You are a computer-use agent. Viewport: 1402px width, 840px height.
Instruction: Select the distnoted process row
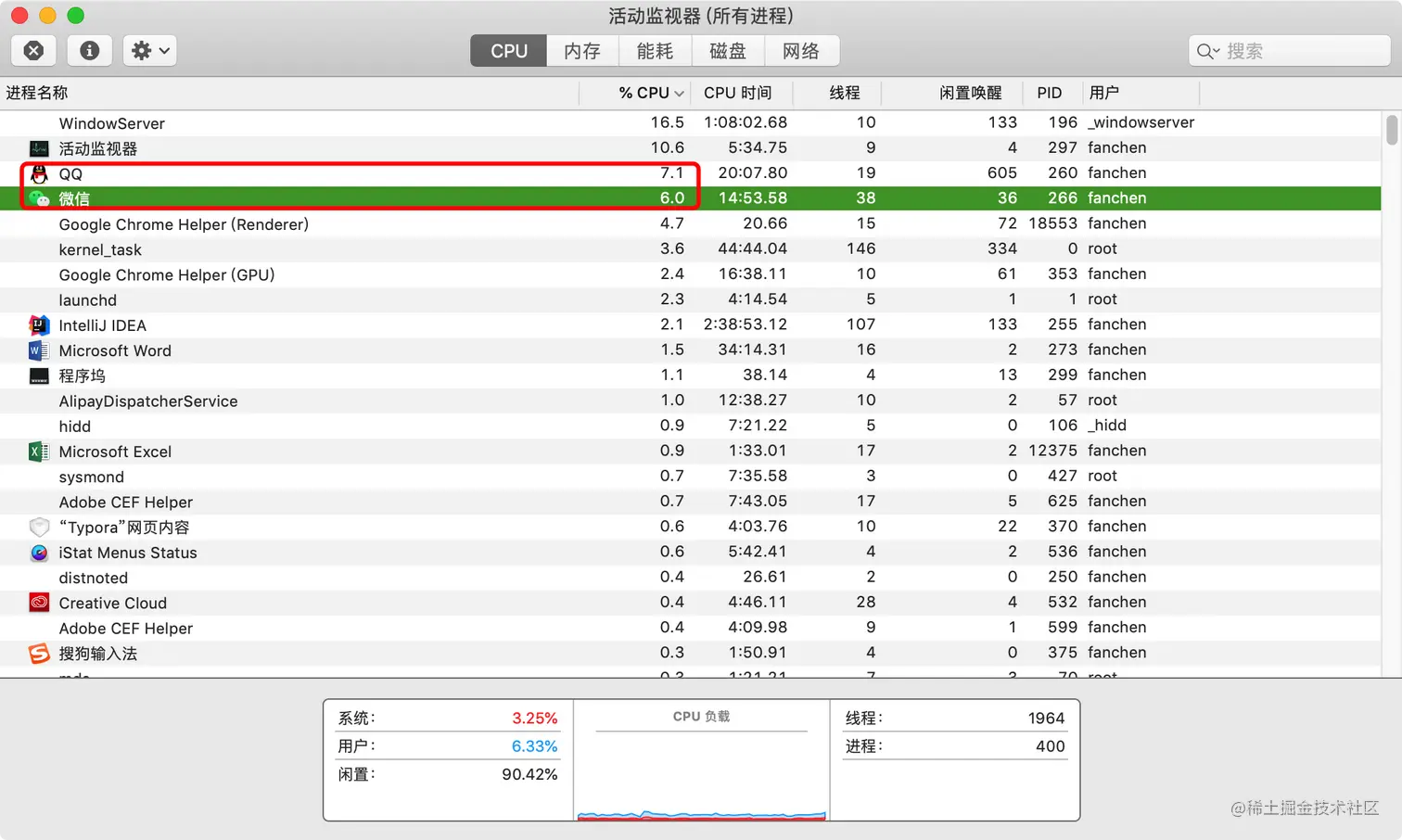coord(691,578)
